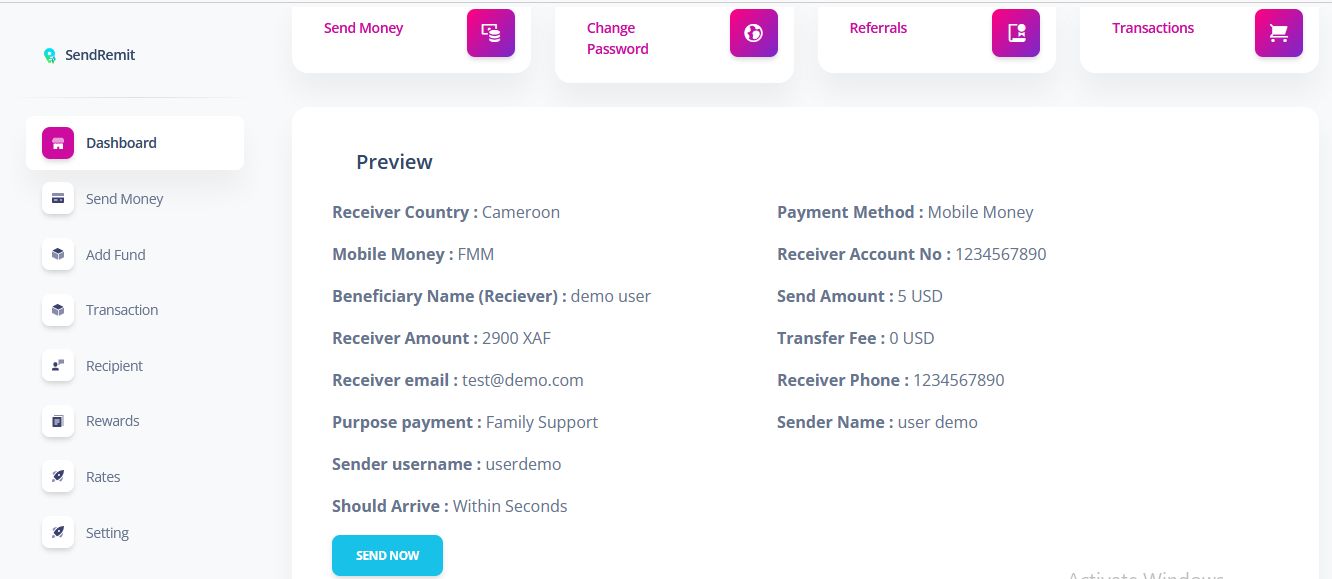Click the Send Money sidebar icon

tap(58, 199)
